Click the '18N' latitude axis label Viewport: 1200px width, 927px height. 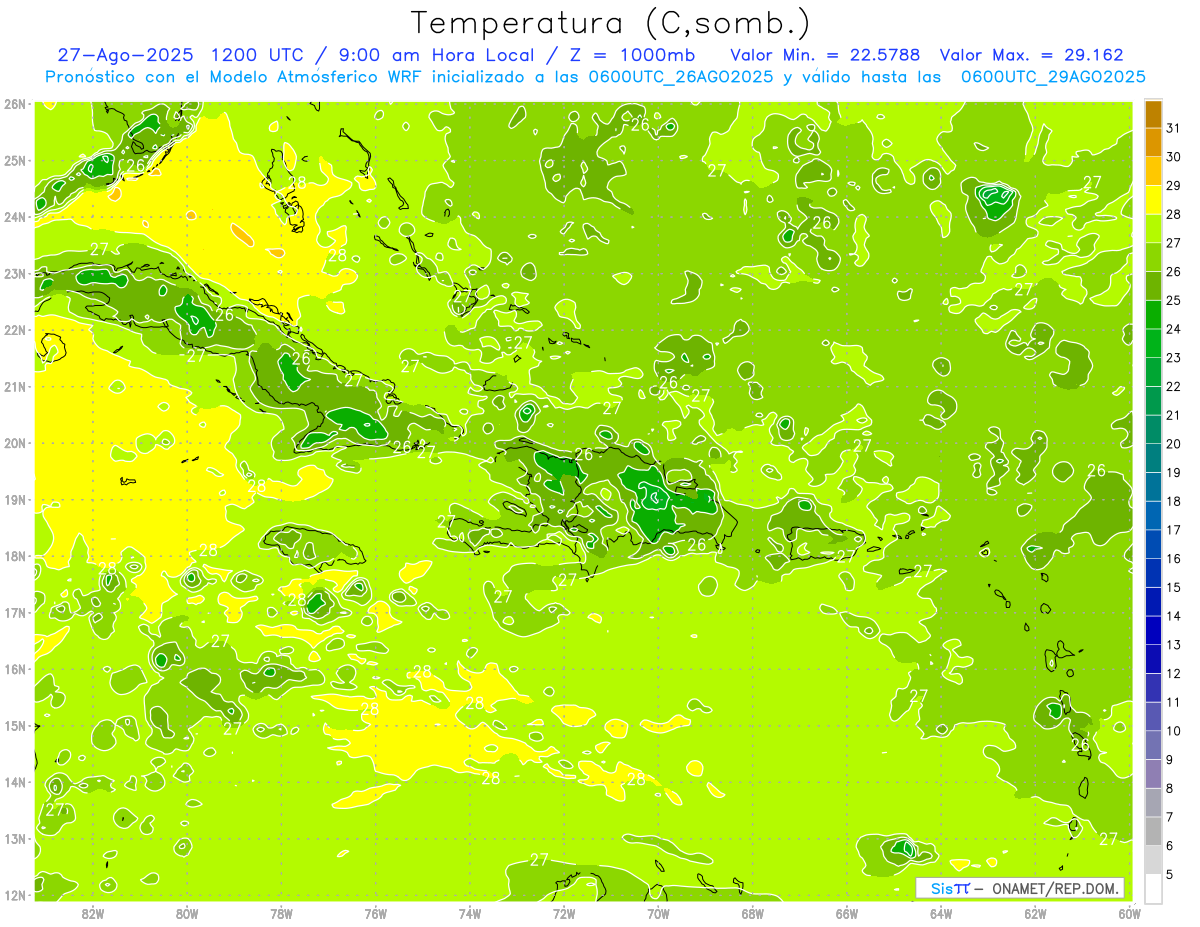[x=15, y=556]
